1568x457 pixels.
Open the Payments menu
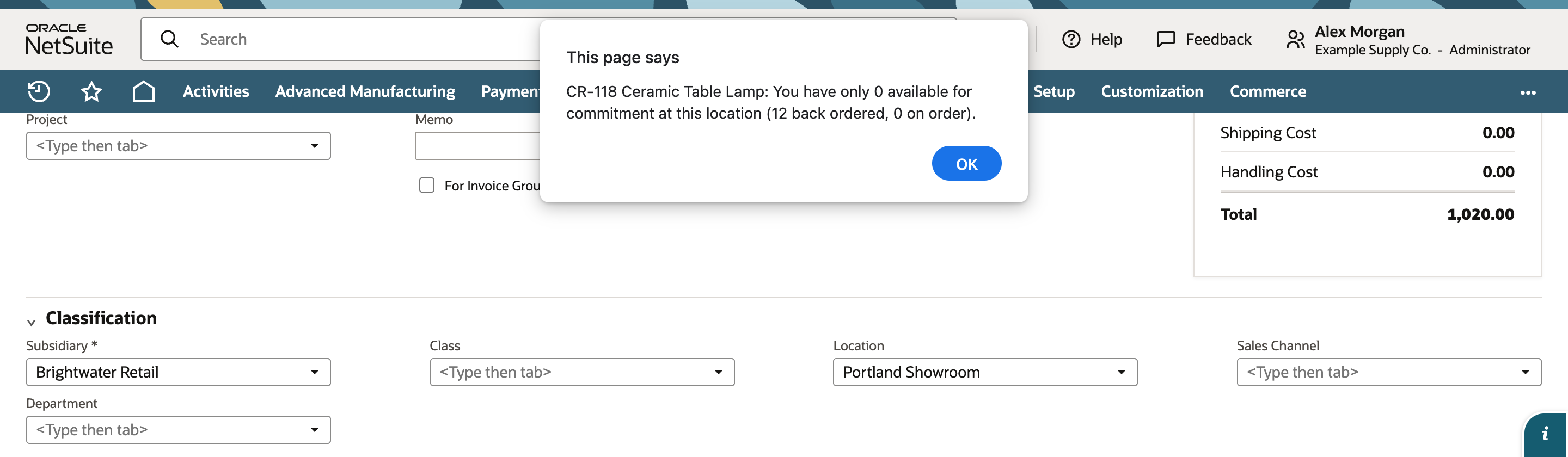(511, 91)
